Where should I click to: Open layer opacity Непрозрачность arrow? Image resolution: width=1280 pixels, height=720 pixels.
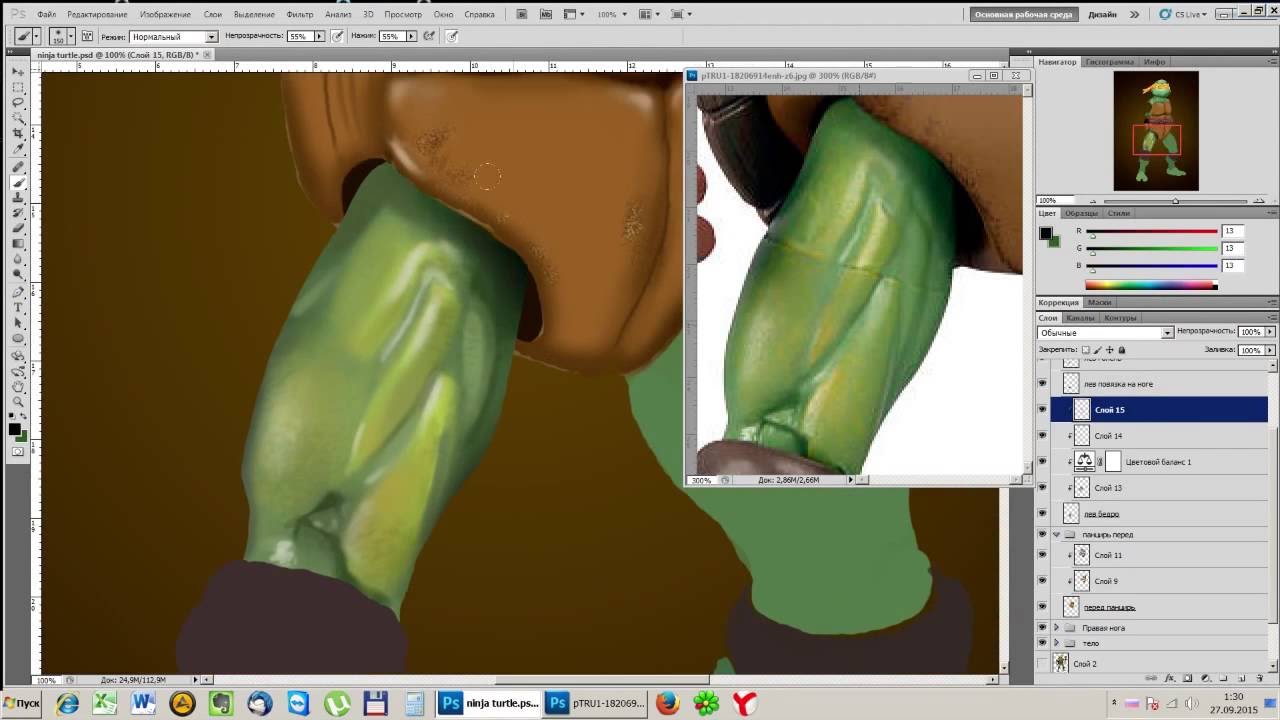pos(1268,332)
